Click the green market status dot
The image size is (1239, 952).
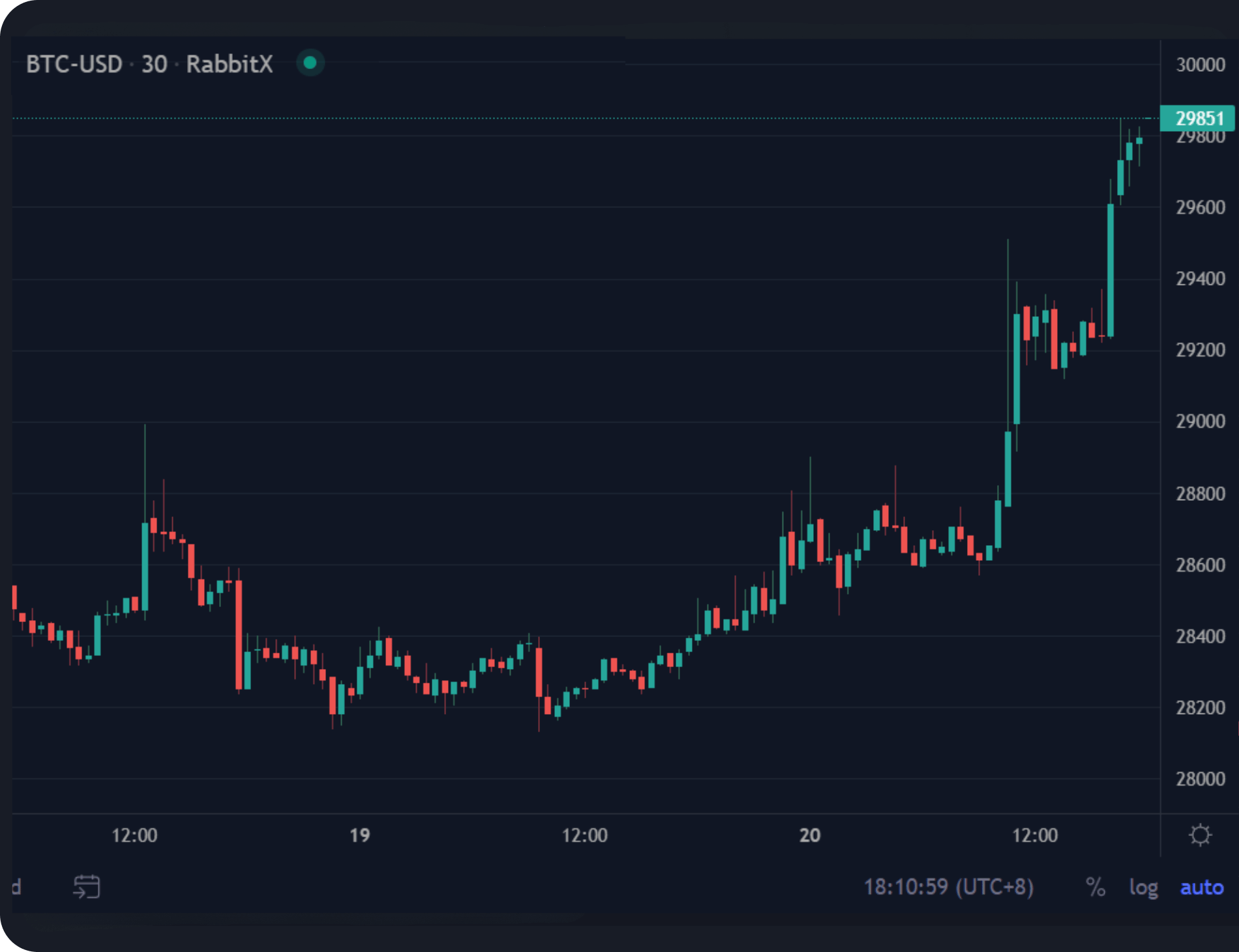coord(310,63)
